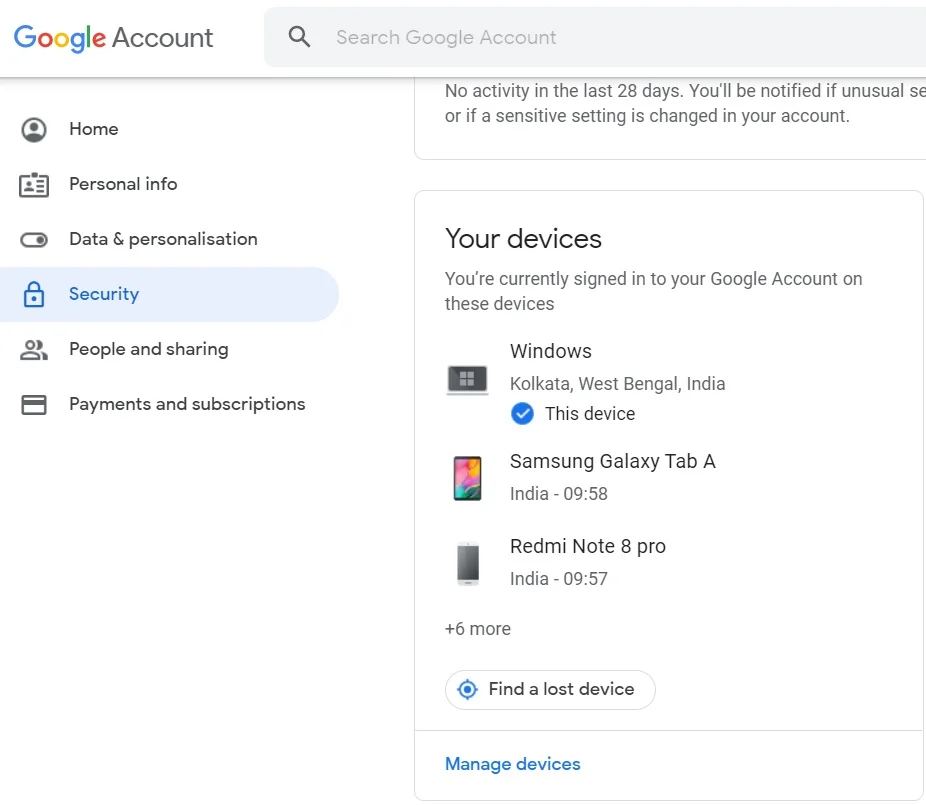
Task: Click the lost device target icon
Action: click(x=467, y=689)
